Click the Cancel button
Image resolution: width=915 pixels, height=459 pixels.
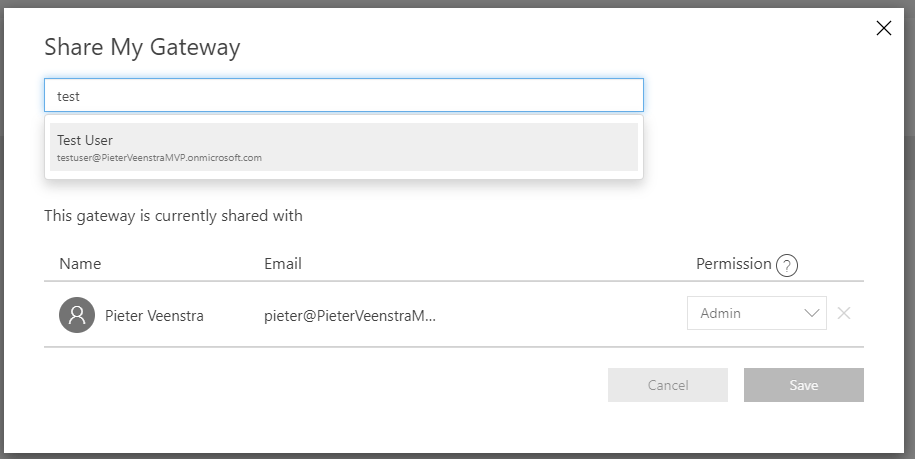(x=668, y=385)
